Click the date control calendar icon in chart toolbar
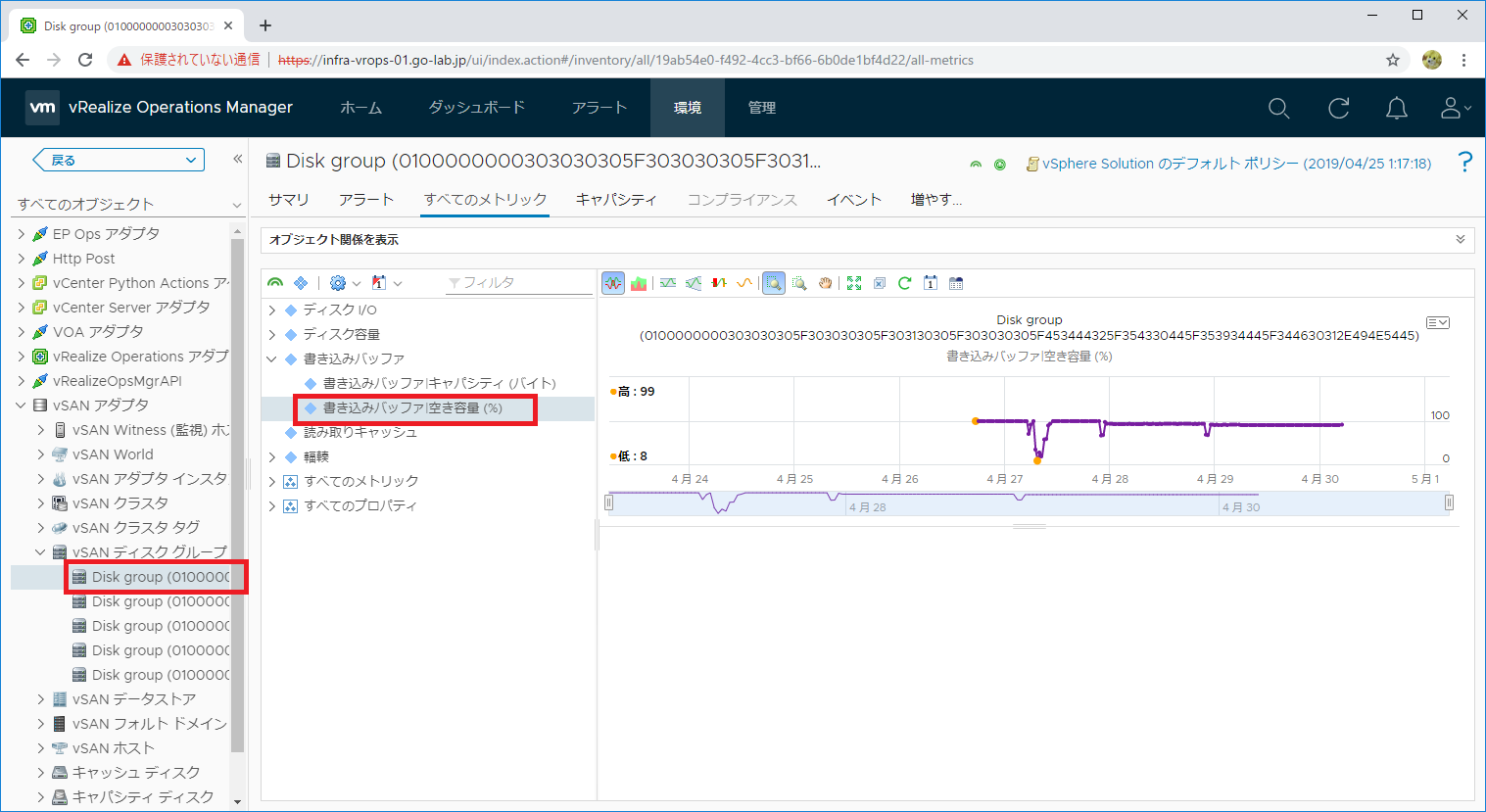The image size is (1486, 812). tap(931, 283)
